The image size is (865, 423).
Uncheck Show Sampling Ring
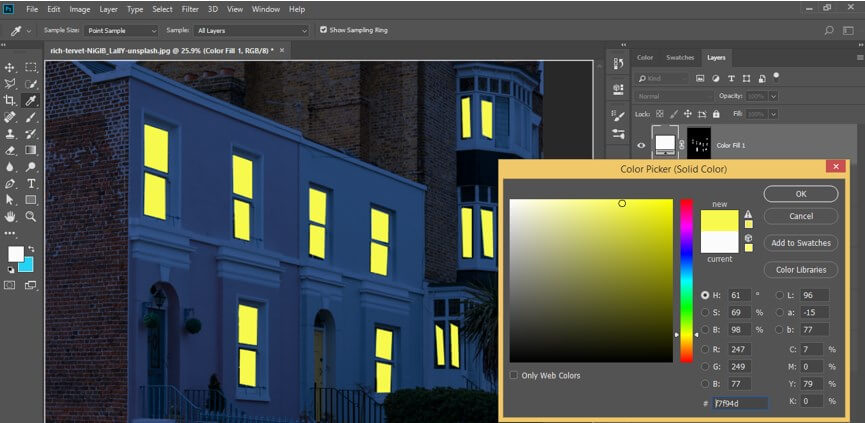click(x=323, y=30)
